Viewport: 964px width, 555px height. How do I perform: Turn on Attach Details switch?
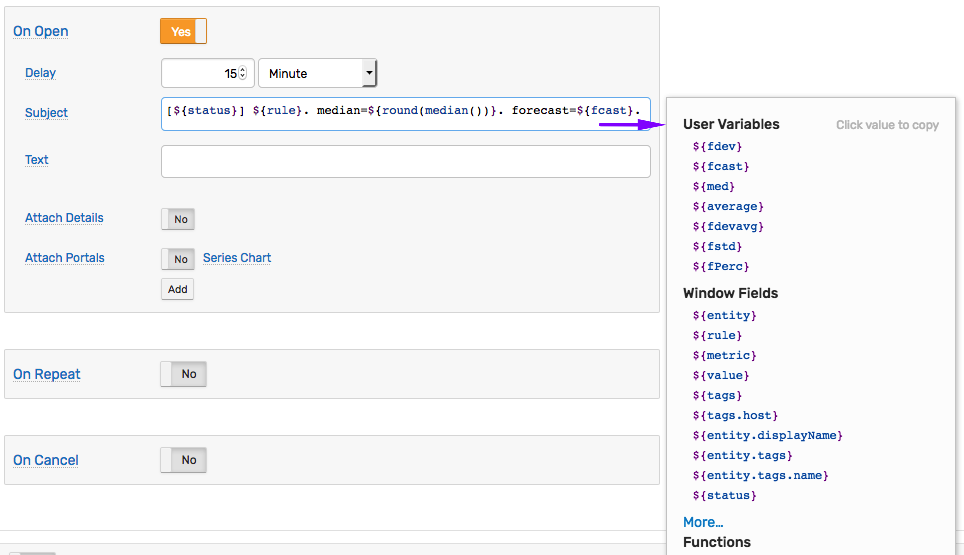click(178, 219)
